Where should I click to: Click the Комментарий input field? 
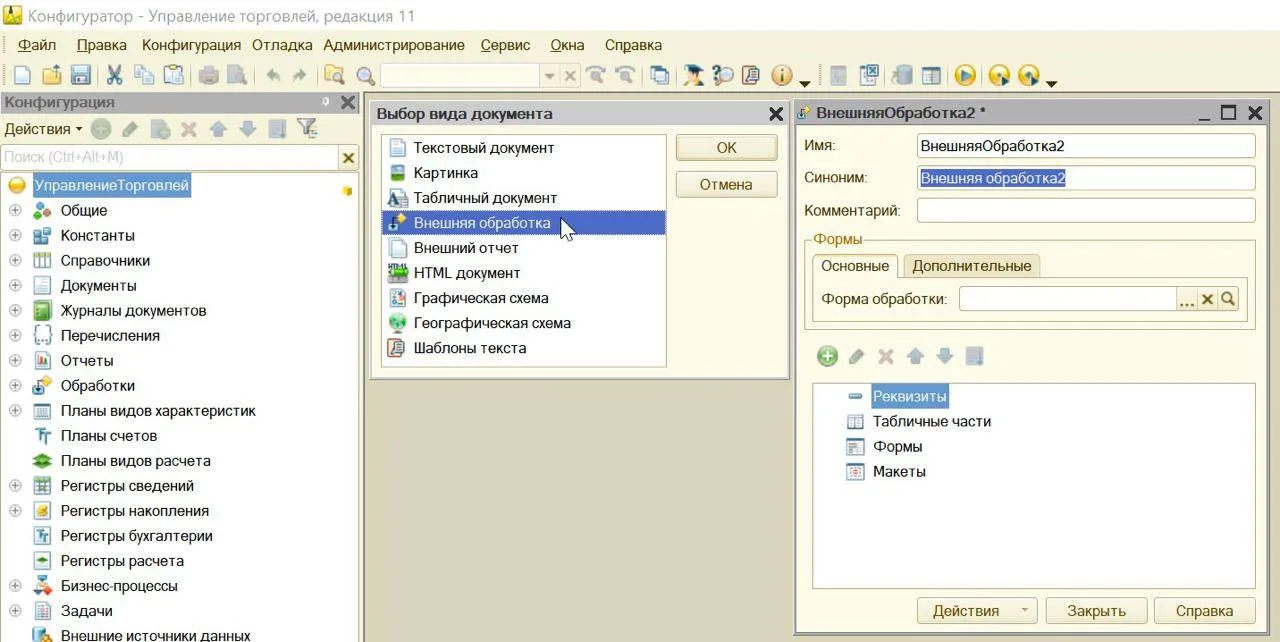click(1086, 211)
